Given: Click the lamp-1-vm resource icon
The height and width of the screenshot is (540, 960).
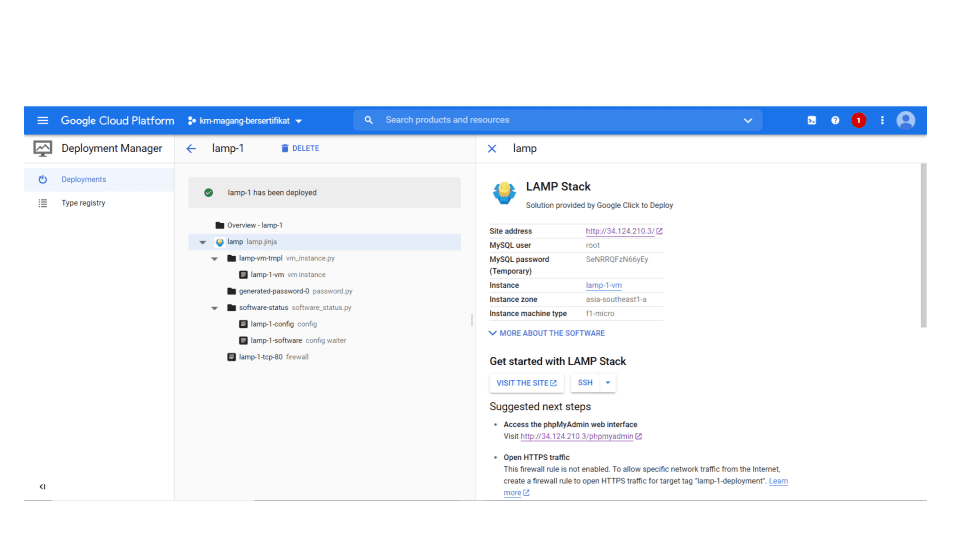Looking at the screenshot, I should [x=243, y=275].
